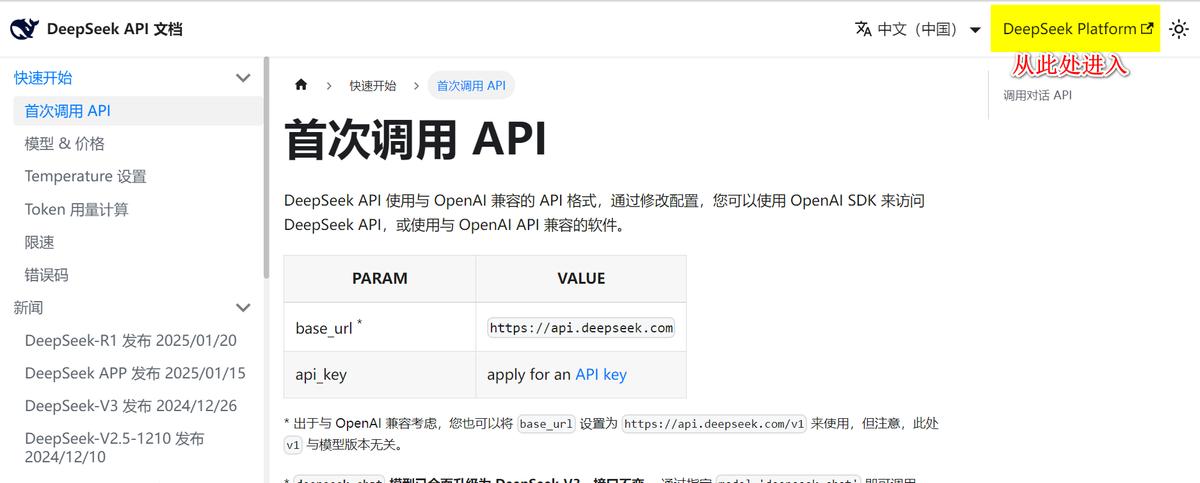Click the 首次调用 API page heading

point(415,140)
